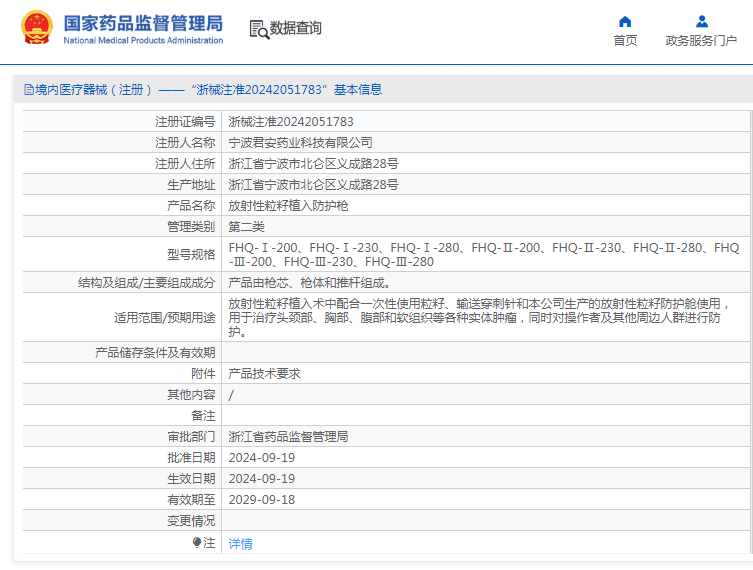Open 政务服务门户 portal link
Viewport: 753px width, 570px height.
[701, 41]
